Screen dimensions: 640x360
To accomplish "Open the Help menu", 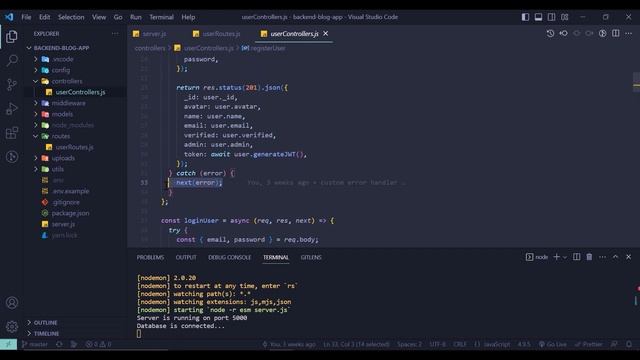I will [x=188, y=17].
